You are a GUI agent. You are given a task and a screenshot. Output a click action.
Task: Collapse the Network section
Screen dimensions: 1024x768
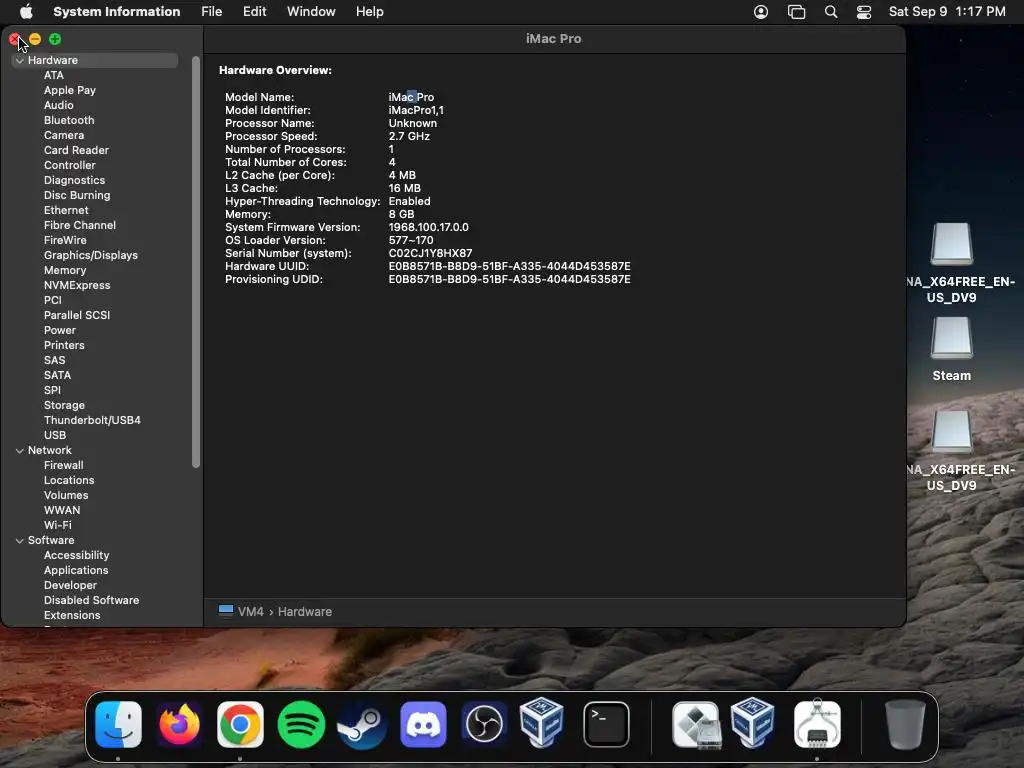tap(20, 451)
